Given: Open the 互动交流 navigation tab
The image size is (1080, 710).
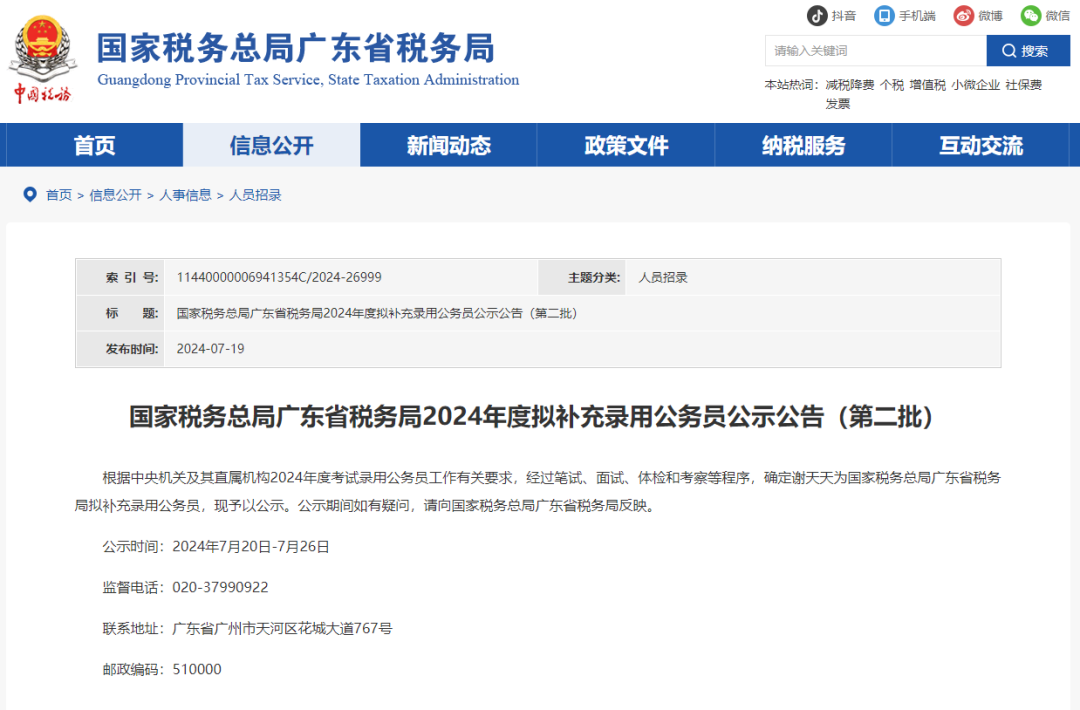Looking at the screenshot, I should [x=982, y=145].
